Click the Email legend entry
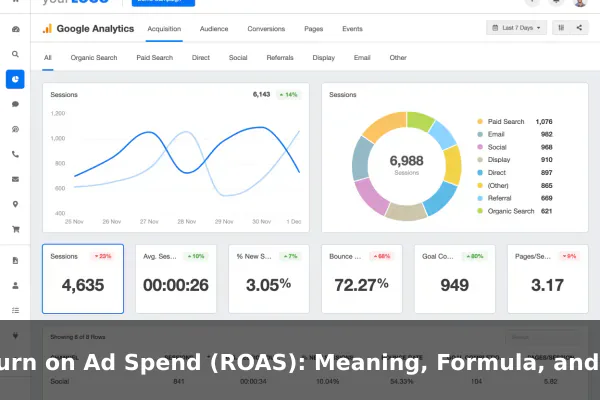This screenshot has height=400, width=600. click(515, 134)
